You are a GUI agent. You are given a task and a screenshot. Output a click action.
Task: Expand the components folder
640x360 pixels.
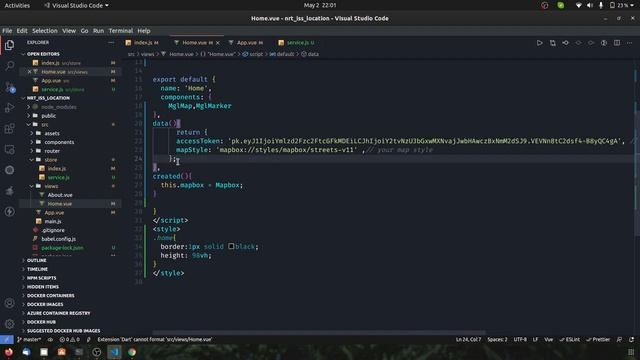32,142
